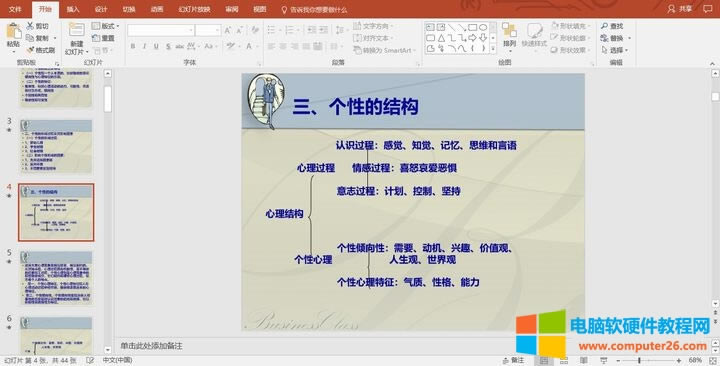This screenshot has width=720, height=366.
Task: Insert a new slide with 新建幻灯片 icon
Action: coord(76,30)
